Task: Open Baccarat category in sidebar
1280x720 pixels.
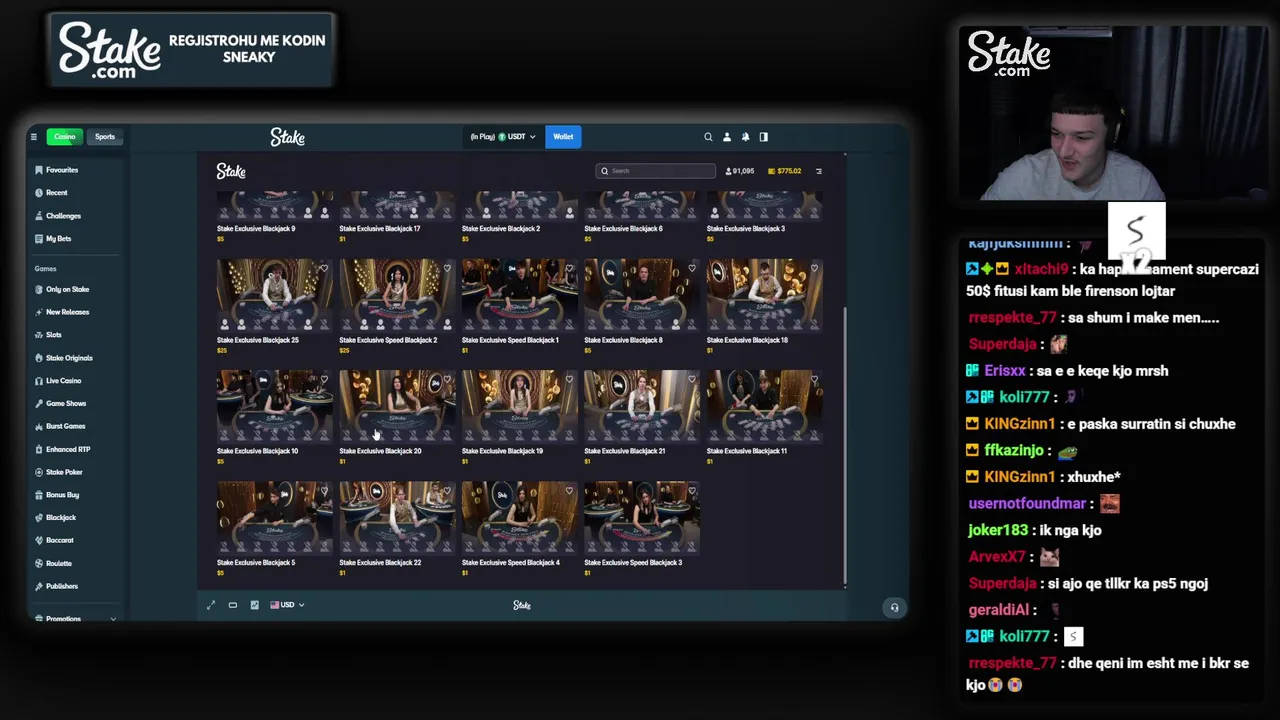Action: coord(55,541)
